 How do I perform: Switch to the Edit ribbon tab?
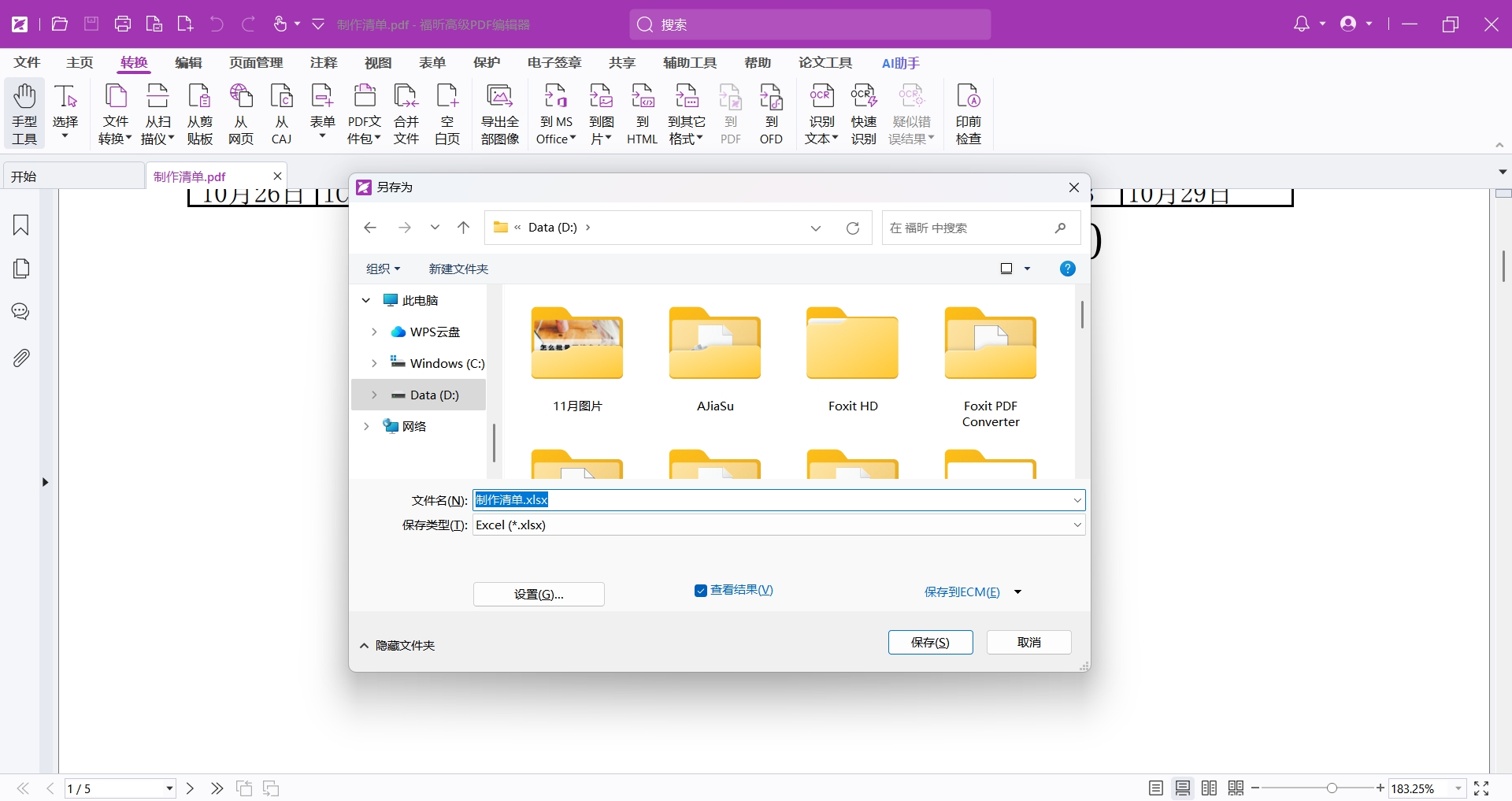(188, 63)
